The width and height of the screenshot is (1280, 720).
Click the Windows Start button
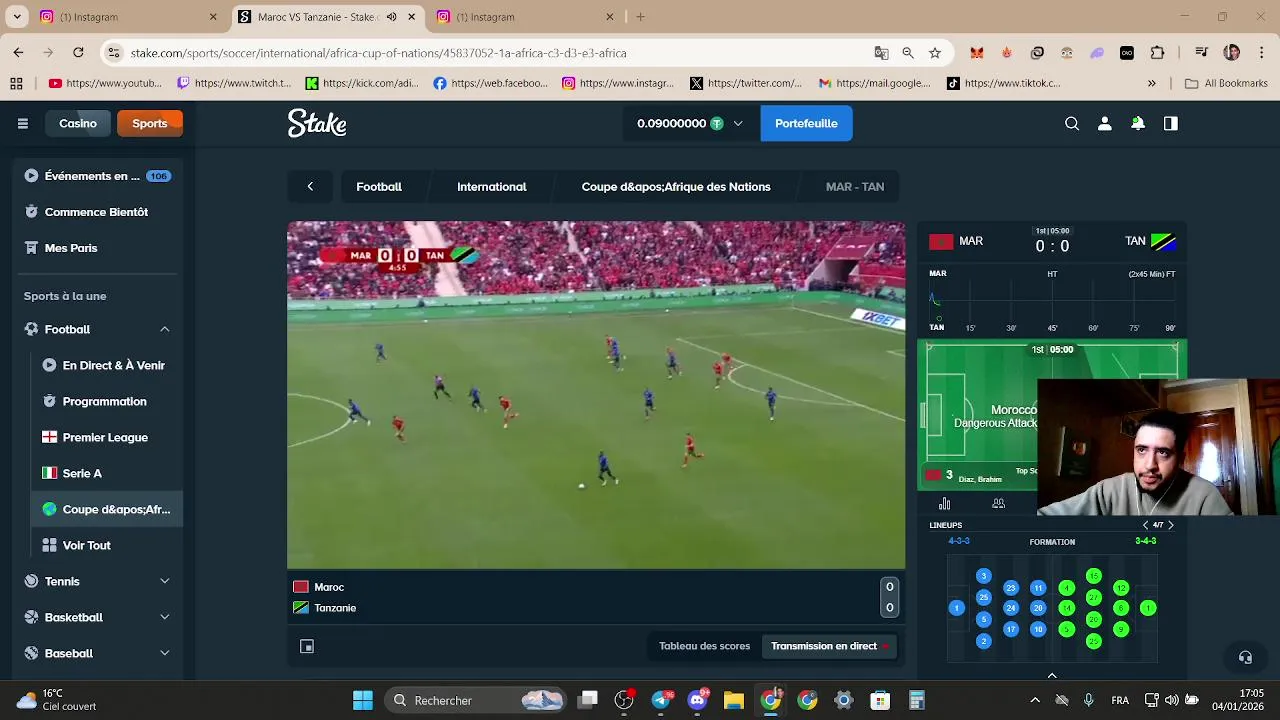[x=363, y=700]
